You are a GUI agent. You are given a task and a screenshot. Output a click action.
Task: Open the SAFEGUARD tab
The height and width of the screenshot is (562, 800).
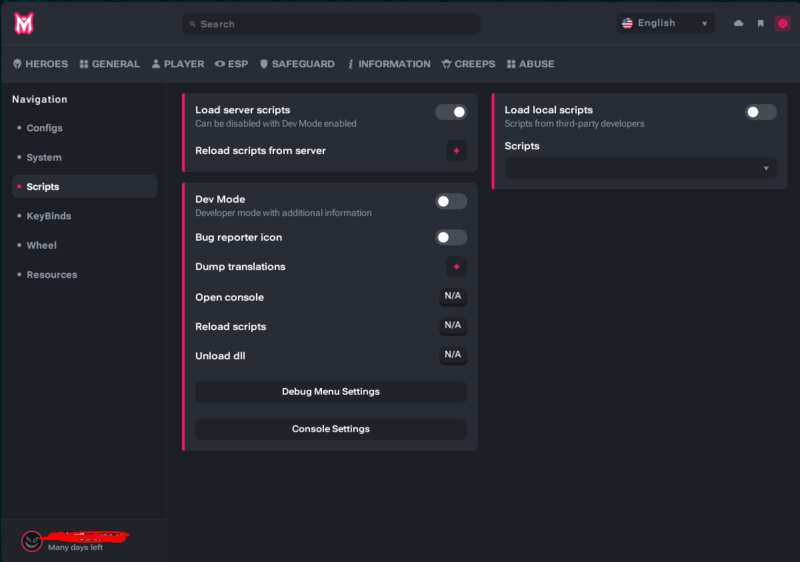click(x=297, y=64)
